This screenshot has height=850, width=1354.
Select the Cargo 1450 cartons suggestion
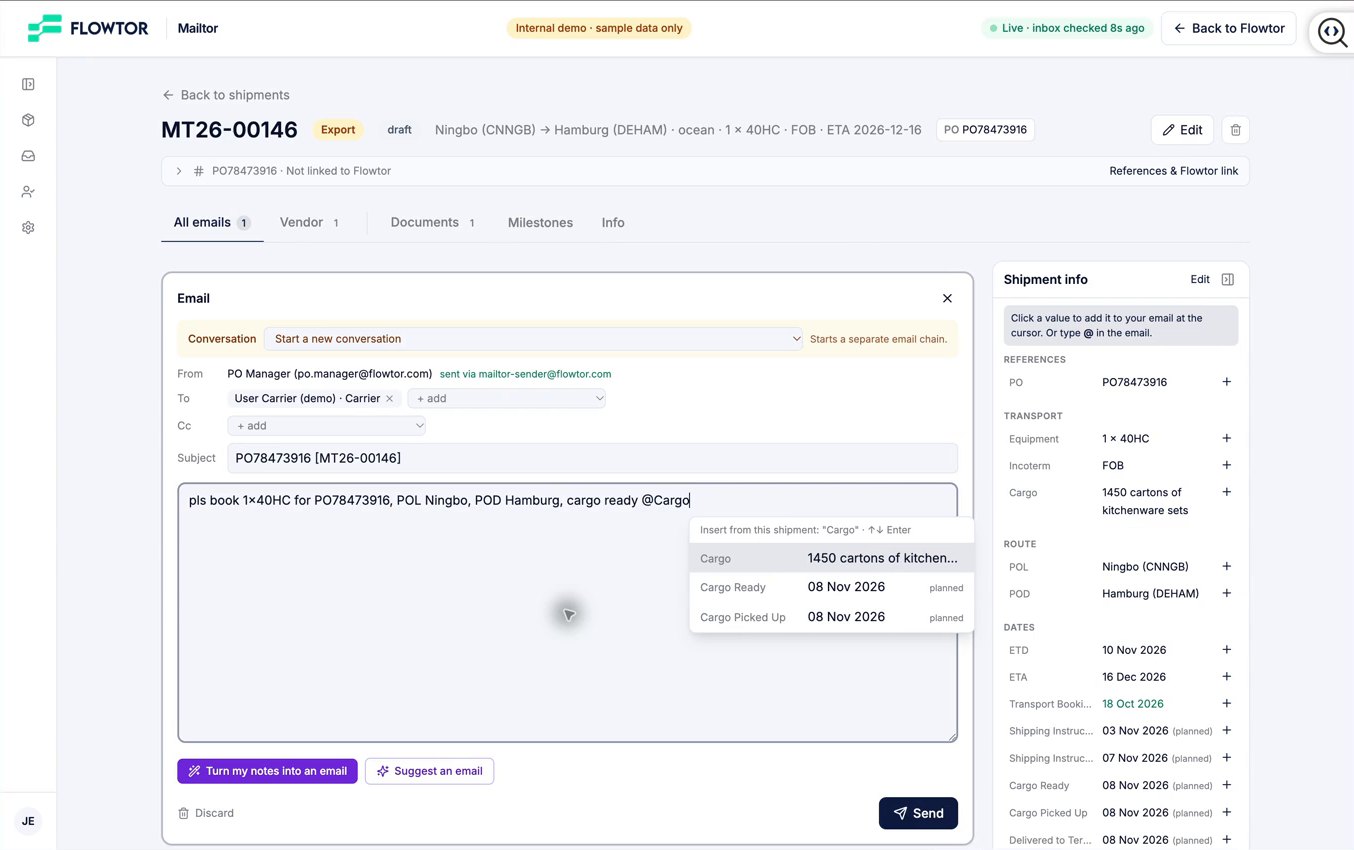click(x=831, y=558)
